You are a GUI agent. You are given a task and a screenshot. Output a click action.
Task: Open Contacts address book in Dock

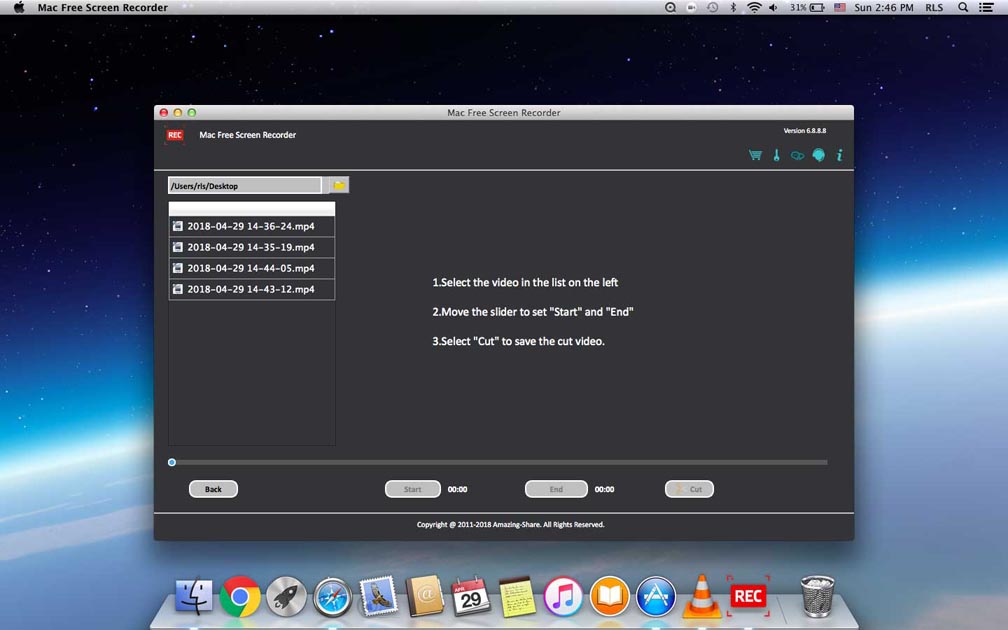click(424, 596)
